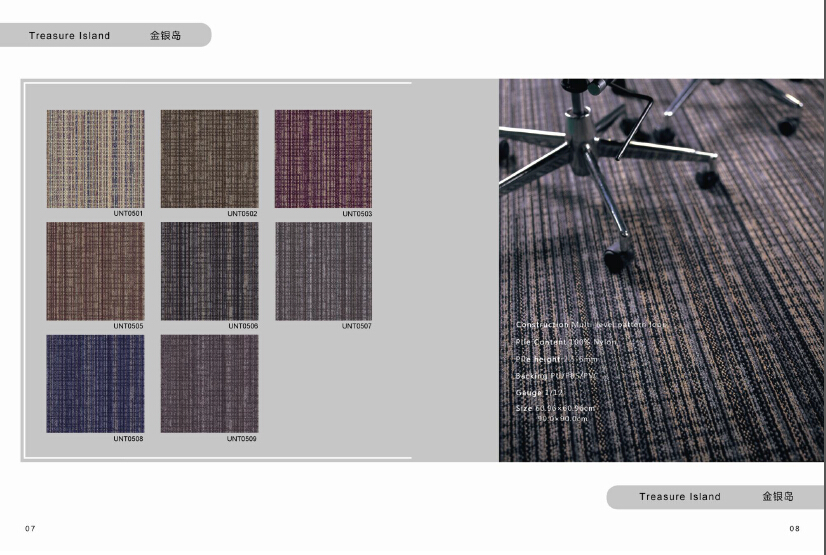
Task: Click the UNT0507 grey carpet swatch
Action: pyautogui.click(x=323, y=271)
